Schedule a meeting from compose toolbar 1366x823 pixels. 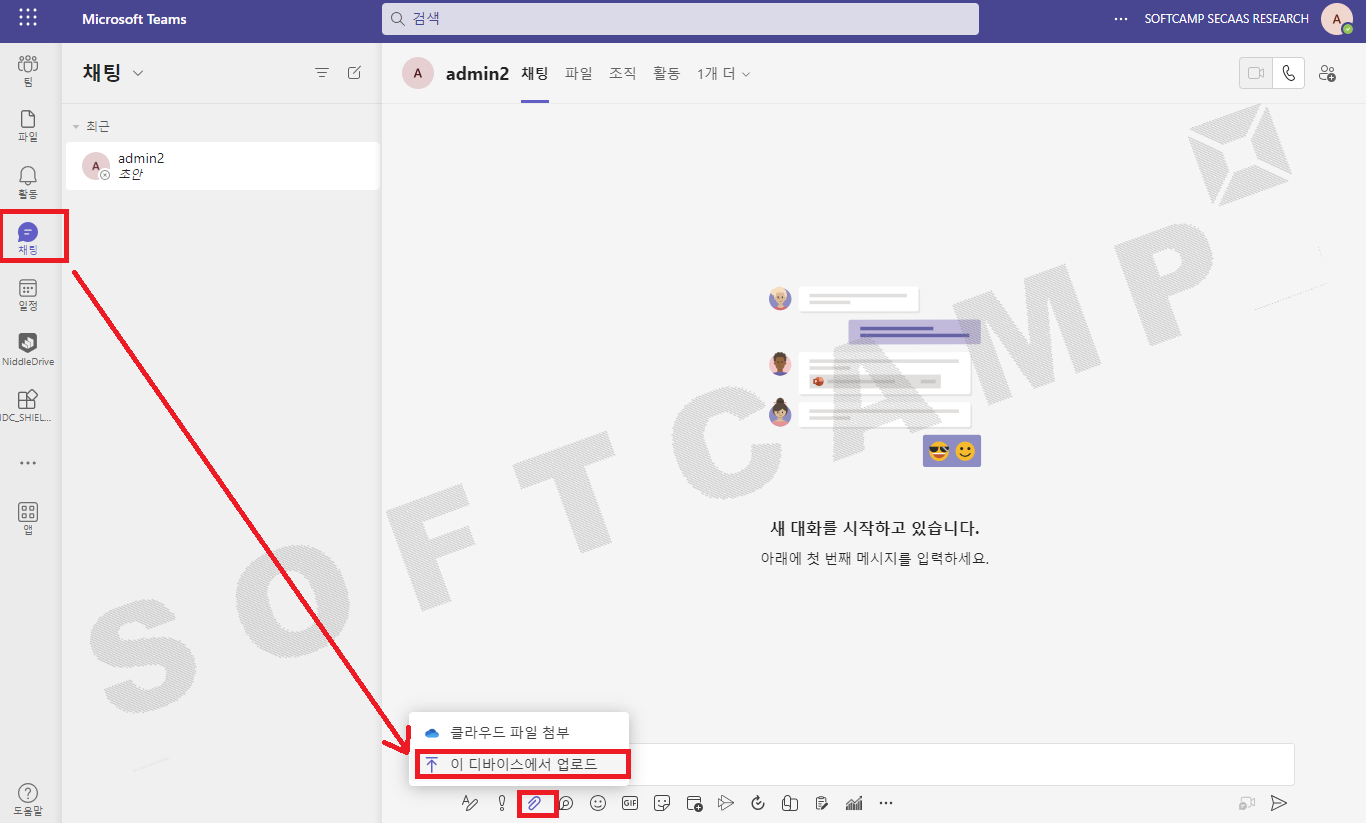click(x=694, y=803)
